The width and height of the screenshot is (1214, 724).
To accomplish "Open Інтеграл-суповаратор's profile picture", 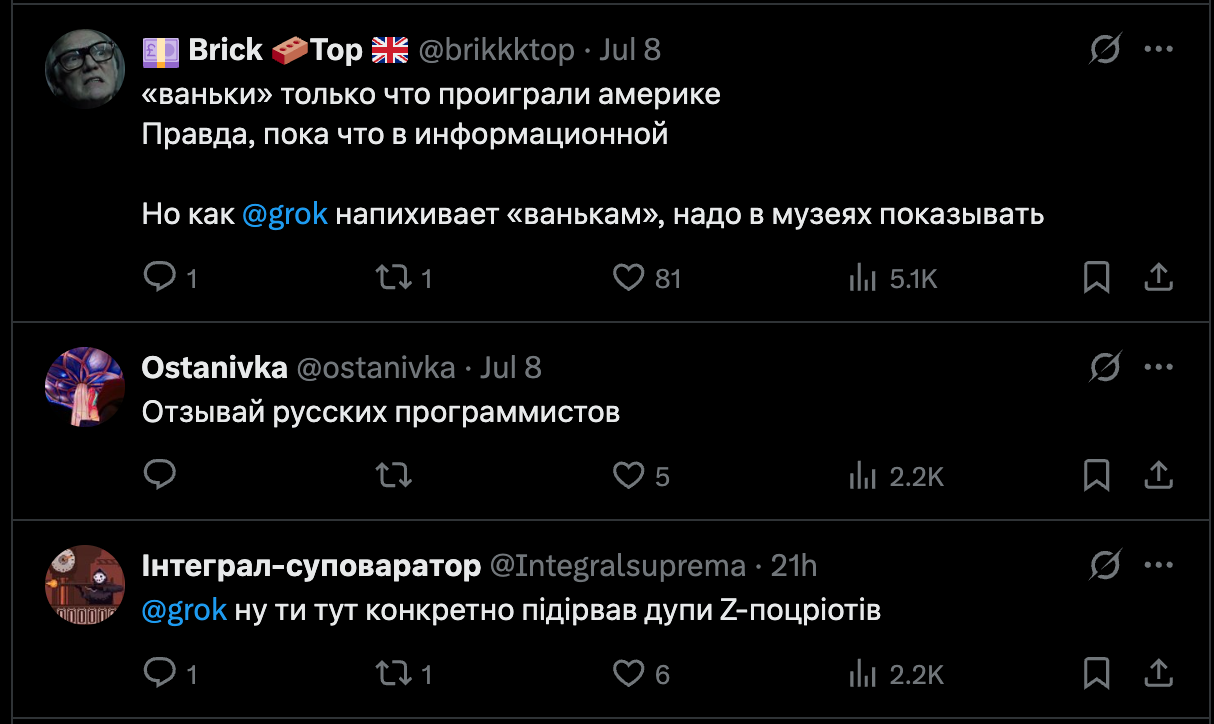I will (85, 585).
